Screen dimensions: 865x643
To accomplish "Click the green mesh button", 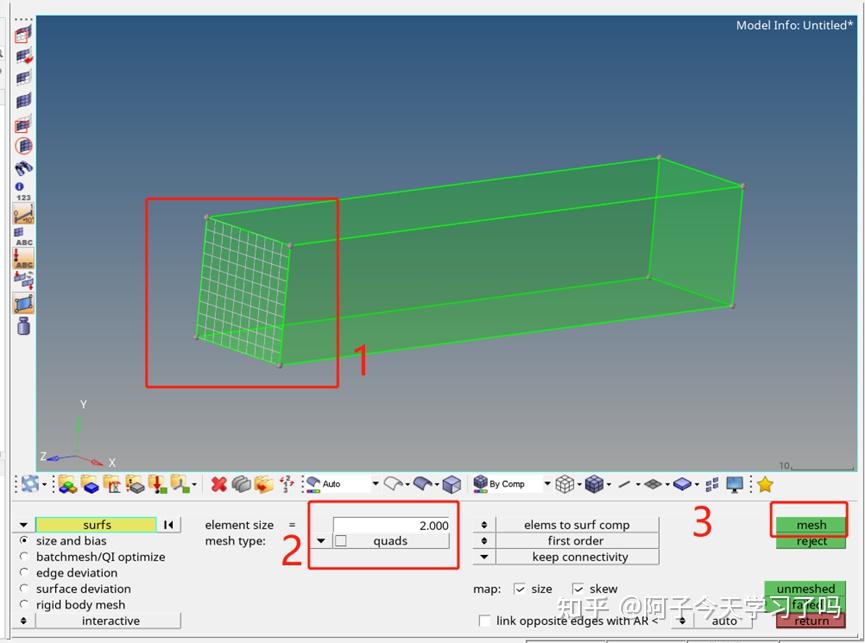I will [x=810, y=524].
